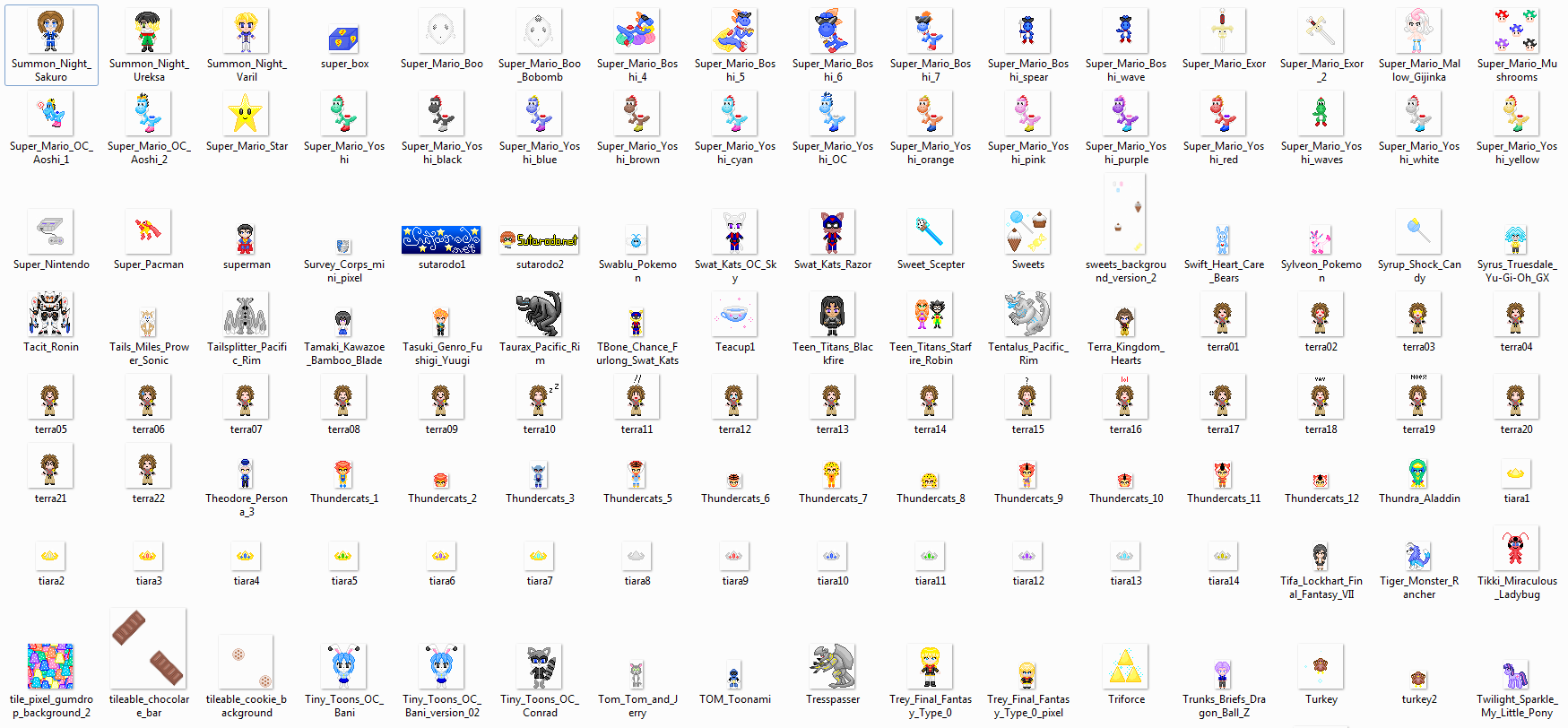Select the Thundercats_7 file icon

coord(833,475)
